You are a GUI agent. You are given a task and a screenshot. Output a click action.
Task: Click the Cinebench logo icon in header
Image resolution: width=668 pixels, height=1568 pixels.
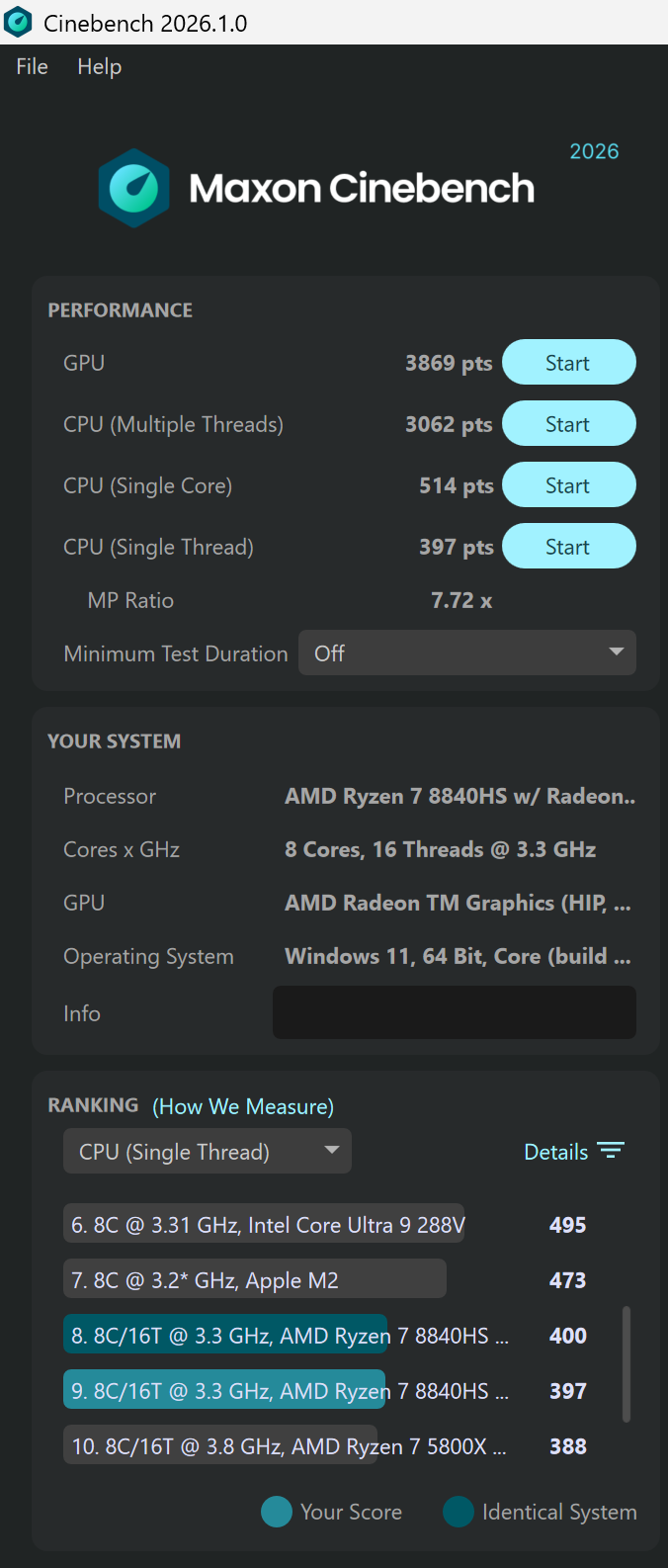pyautogui.click(x=133, y=188)
